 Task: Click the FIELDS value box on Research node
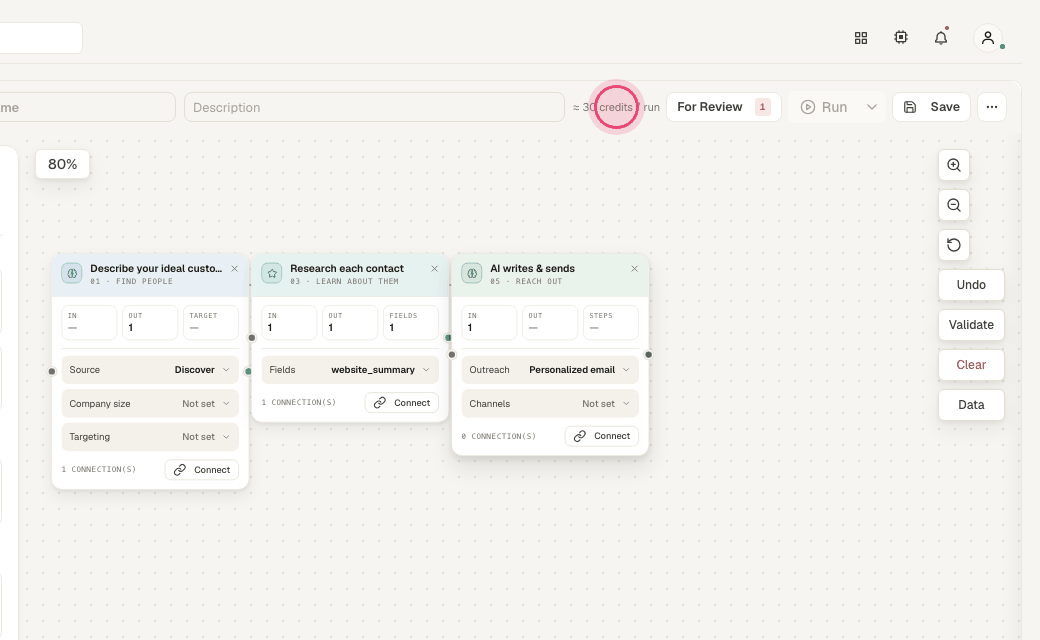pos(411,322)
